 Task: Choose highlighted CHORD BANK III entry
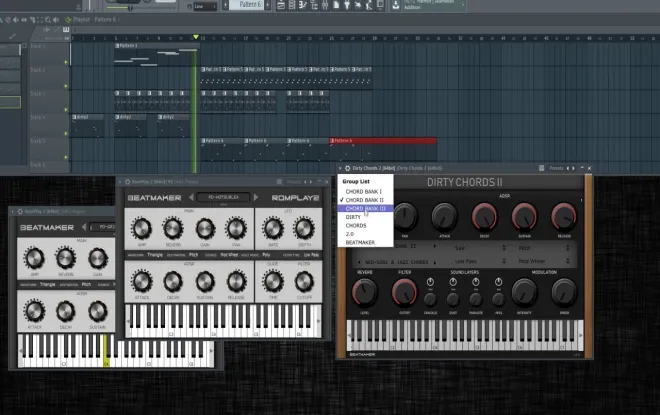click(365, 208)
